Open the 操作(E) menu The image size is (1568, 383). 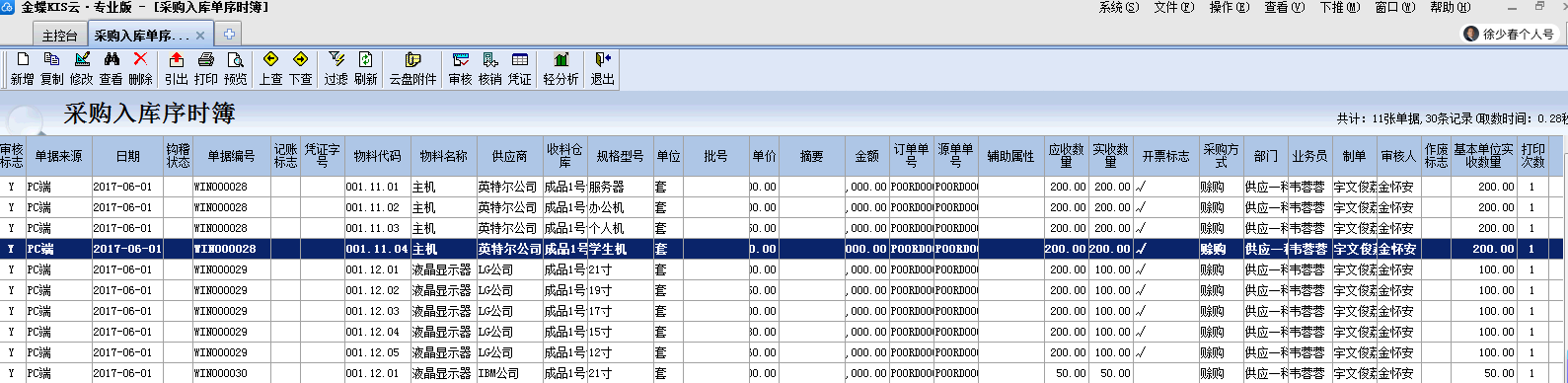(1229, 7)
